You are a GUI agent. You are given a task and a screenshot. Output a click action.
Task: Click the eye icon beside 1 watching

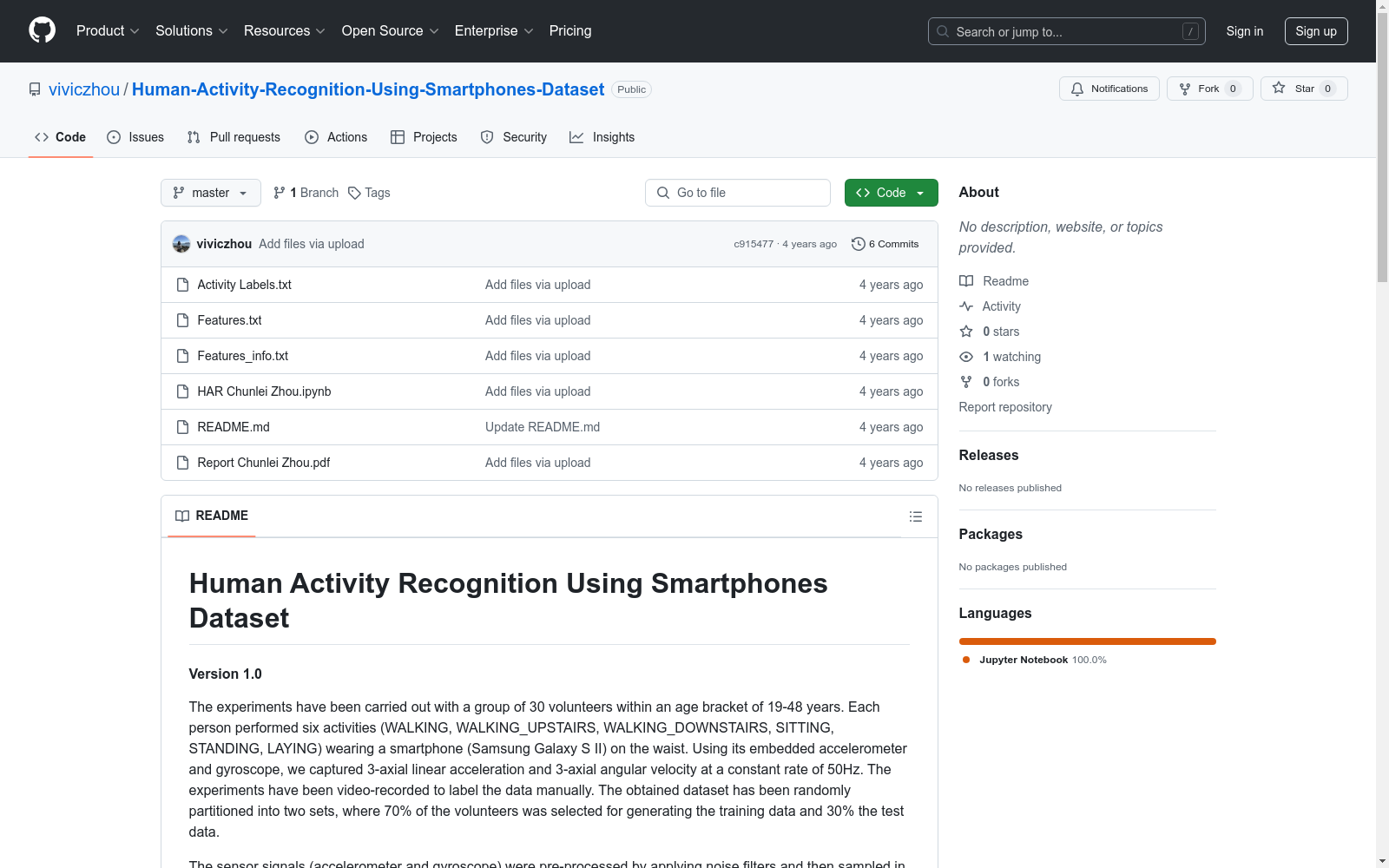(966, 357)
